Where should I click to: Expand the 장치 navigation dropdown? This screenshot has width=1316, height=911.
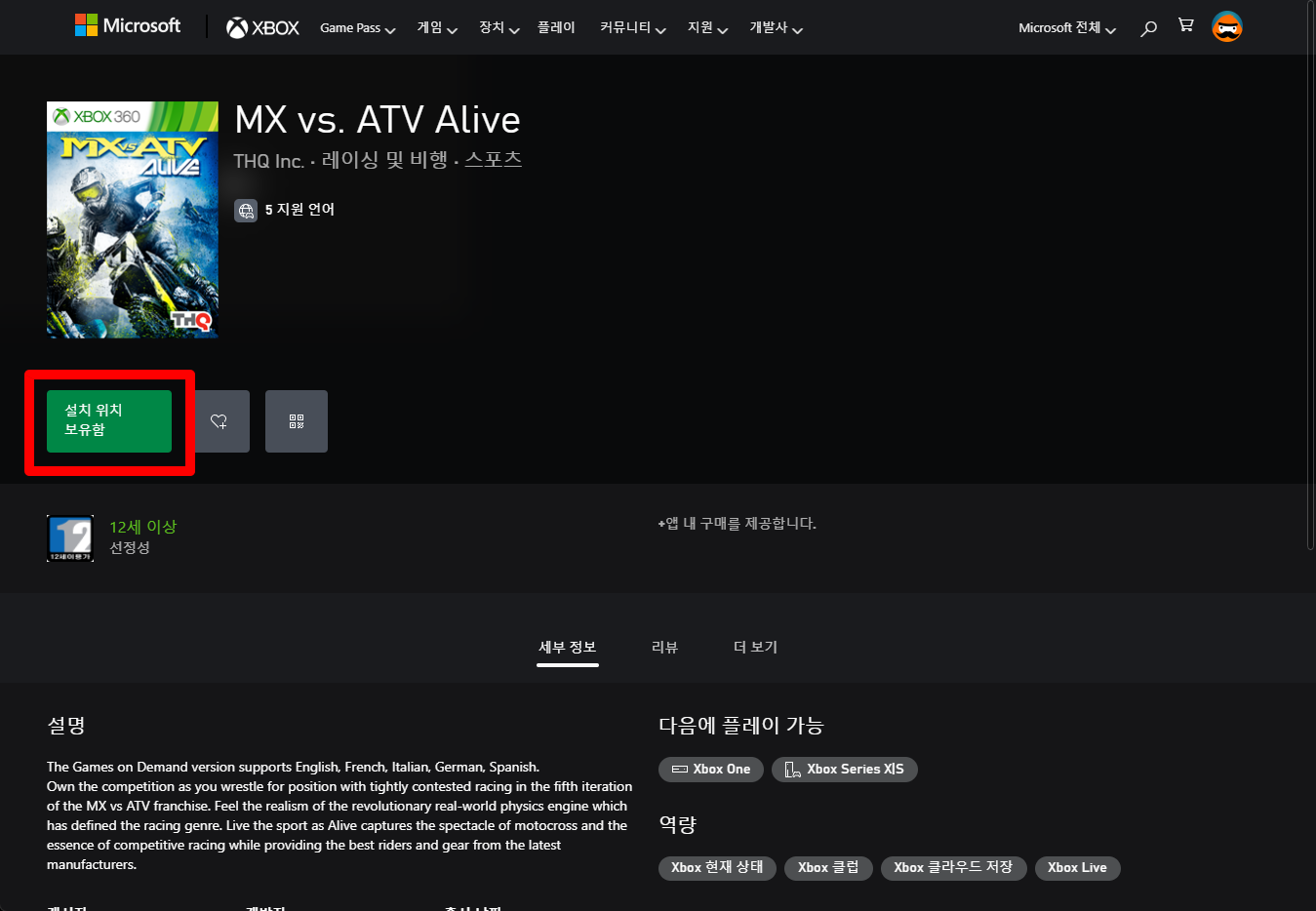point(498,28)
